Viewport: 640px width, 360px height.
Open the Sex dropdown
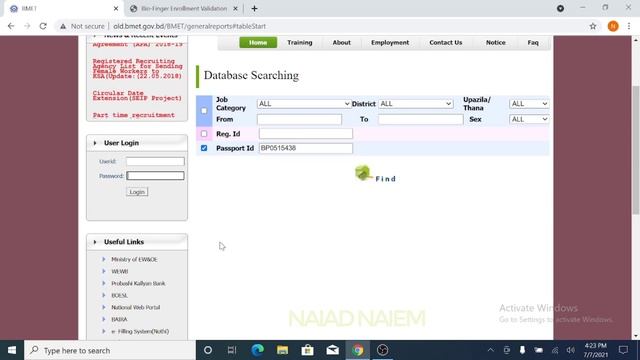point(529,119)
